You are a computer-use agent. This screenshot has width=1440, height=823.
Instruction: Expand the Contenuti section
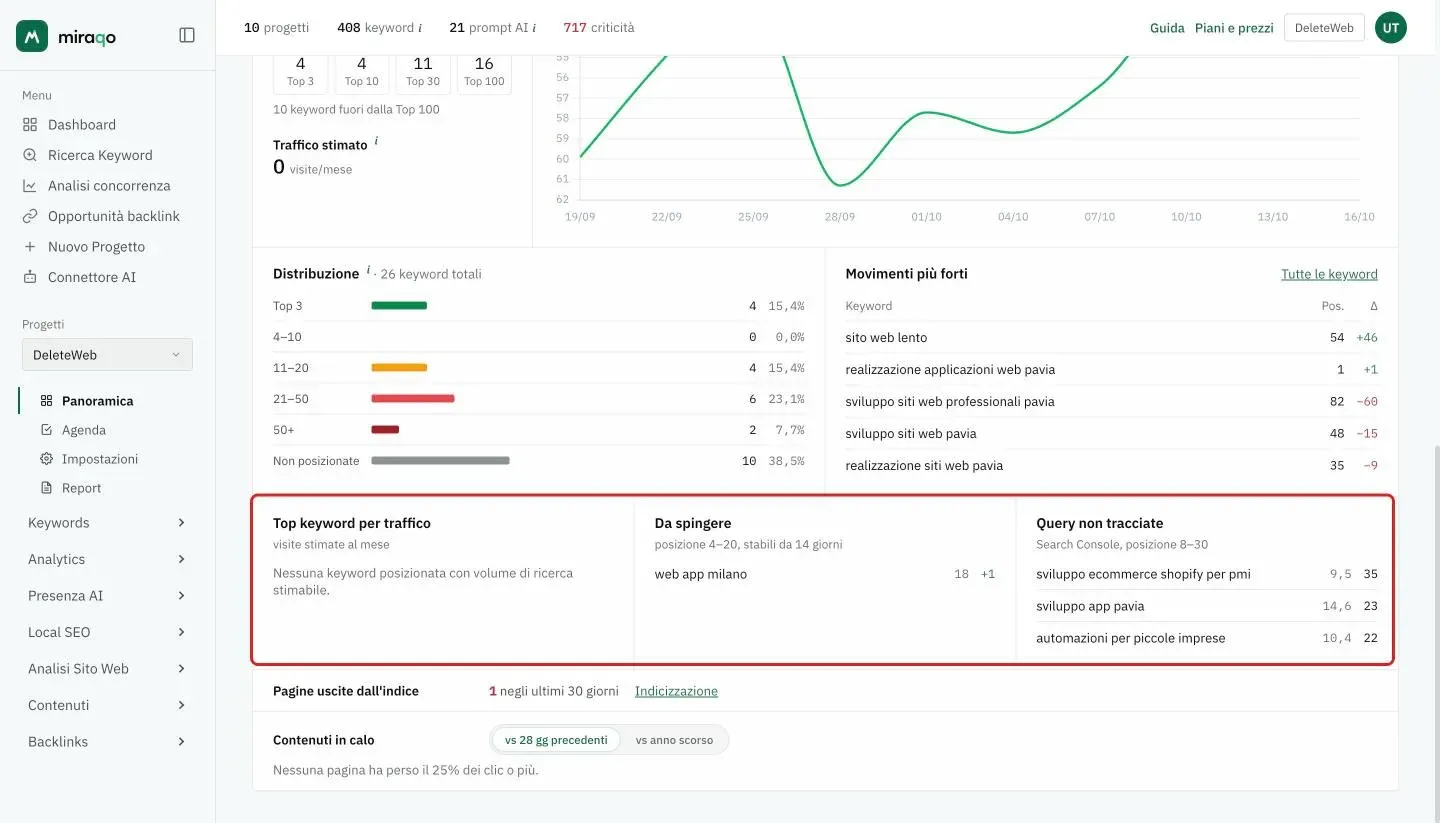tap(108, 705)
